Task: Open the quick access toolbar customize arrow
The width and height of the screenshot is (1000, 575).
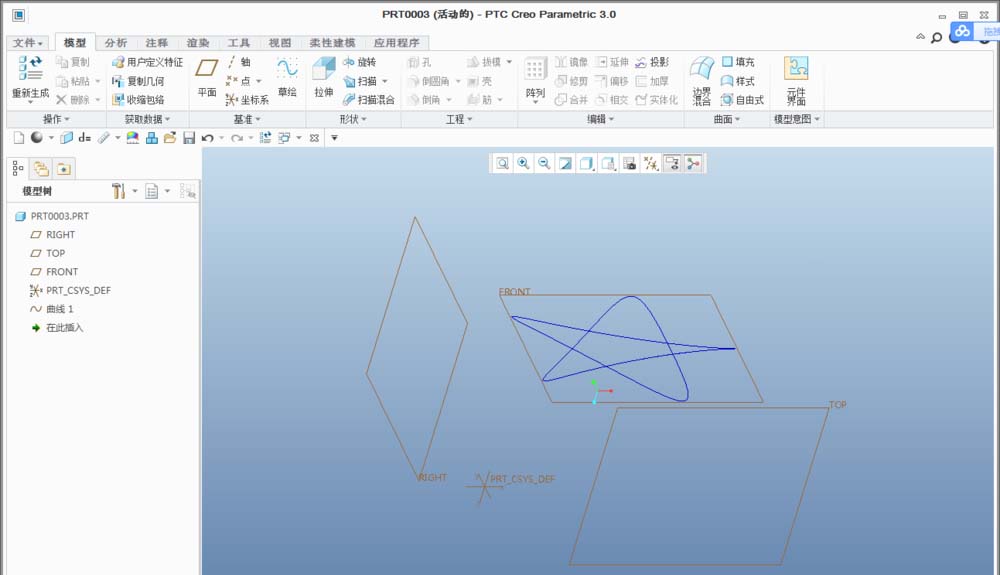Action: click(334, 138)
